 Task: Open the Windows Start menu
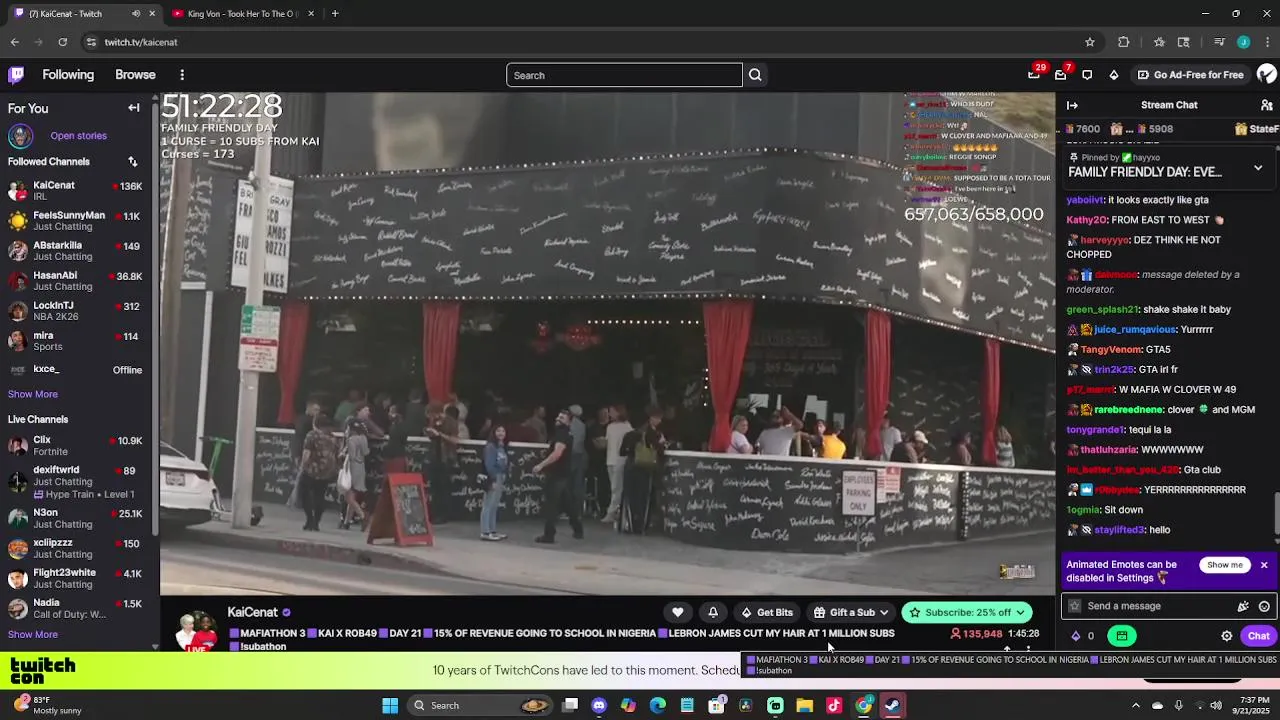click(x=390, y=706)
